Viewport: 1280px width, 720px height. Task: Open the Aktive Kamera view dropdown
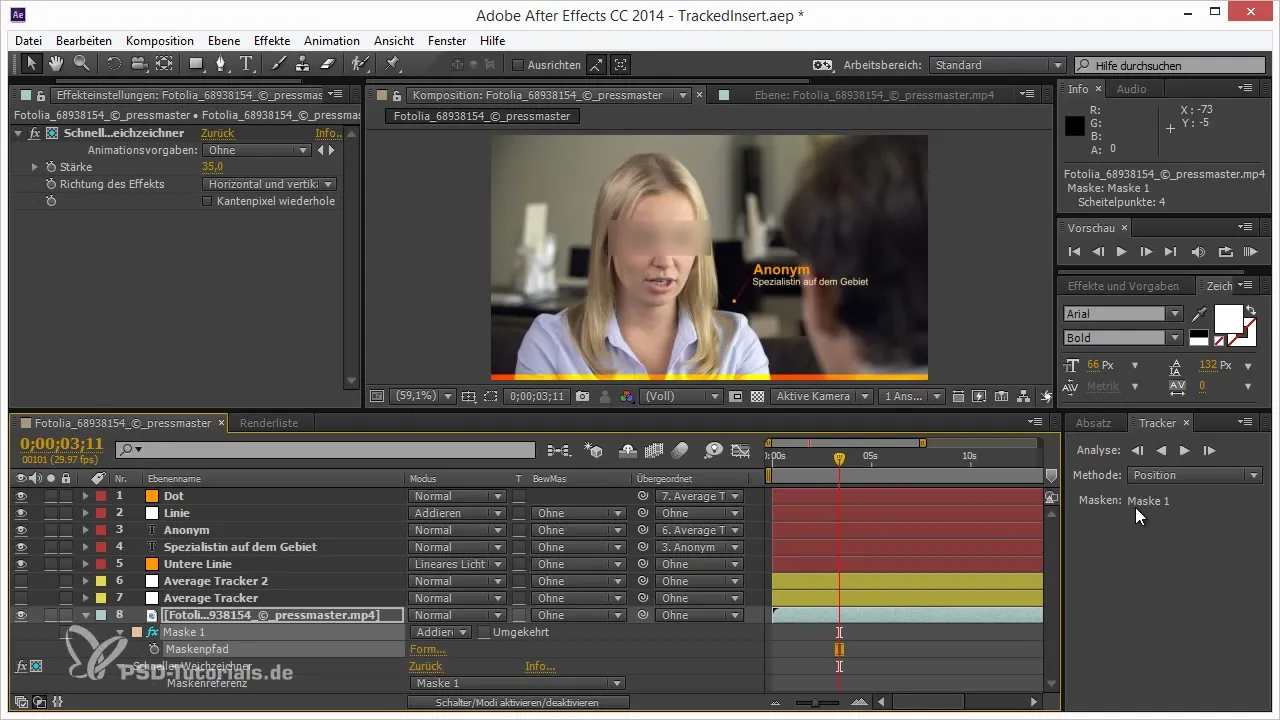pos(821,396)
